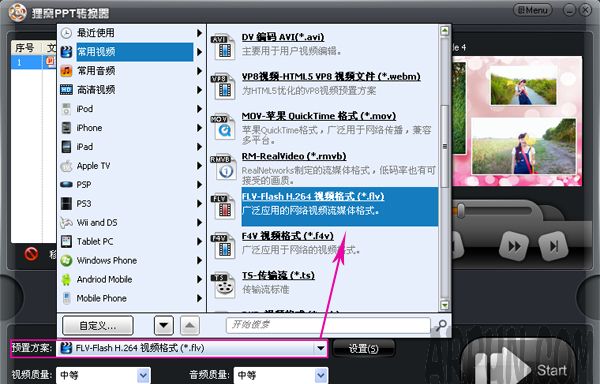This screenshot has height=384, width=600.
Task: Click the magnifier search icon
Action: tap(441, 325)
